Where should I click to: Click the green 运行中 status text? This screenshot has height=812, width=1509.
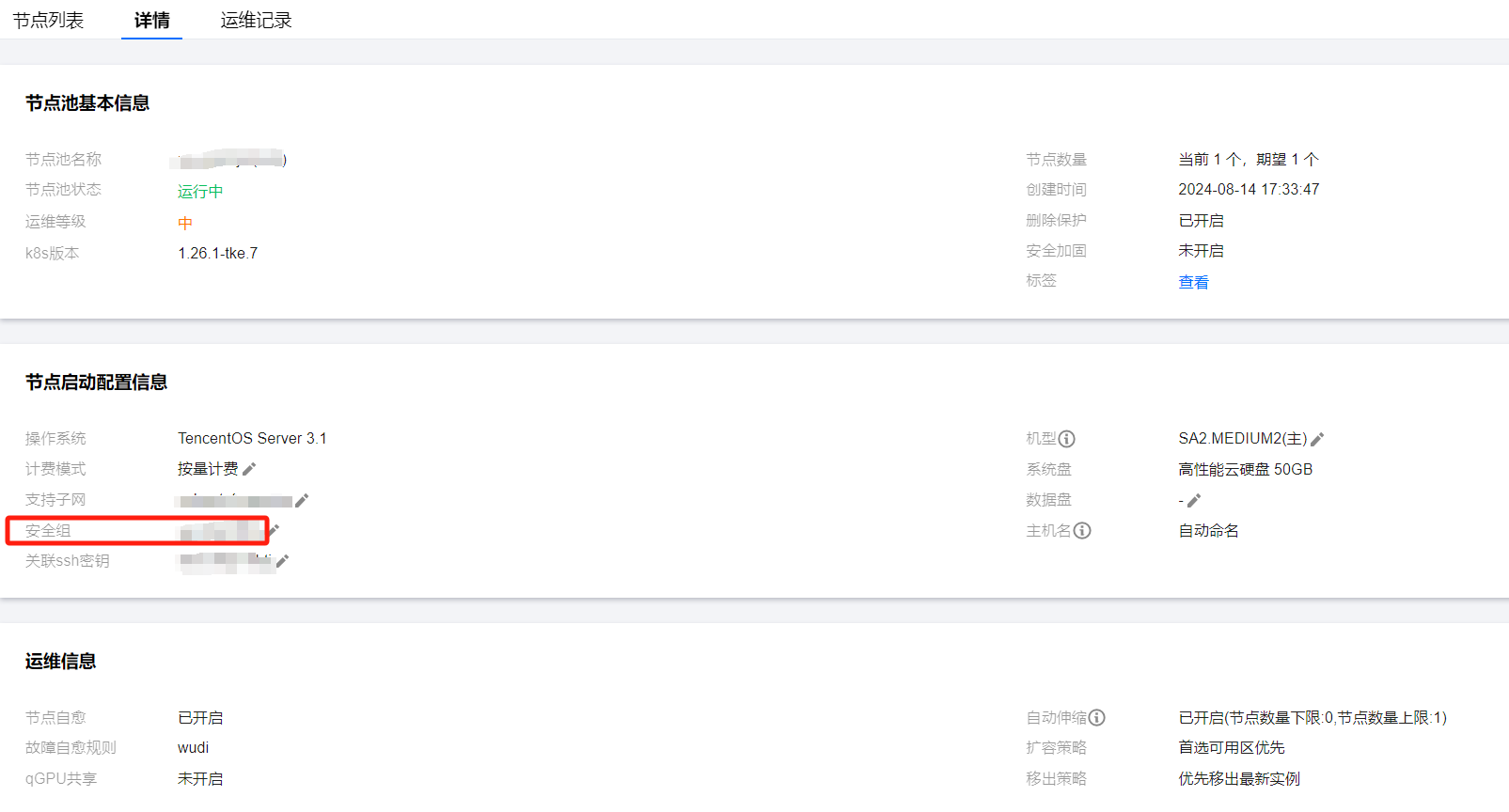(x=200, y=191)
